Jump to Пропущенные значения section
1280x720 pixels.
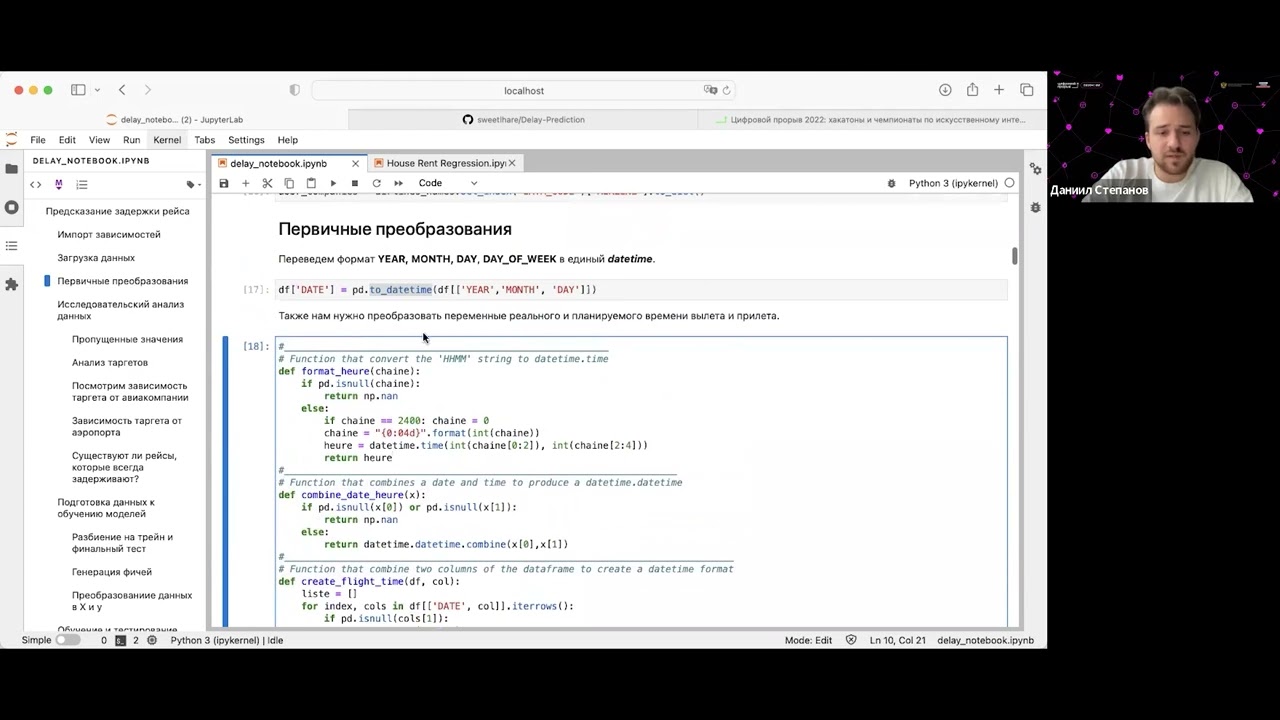(x=127, y=339)
